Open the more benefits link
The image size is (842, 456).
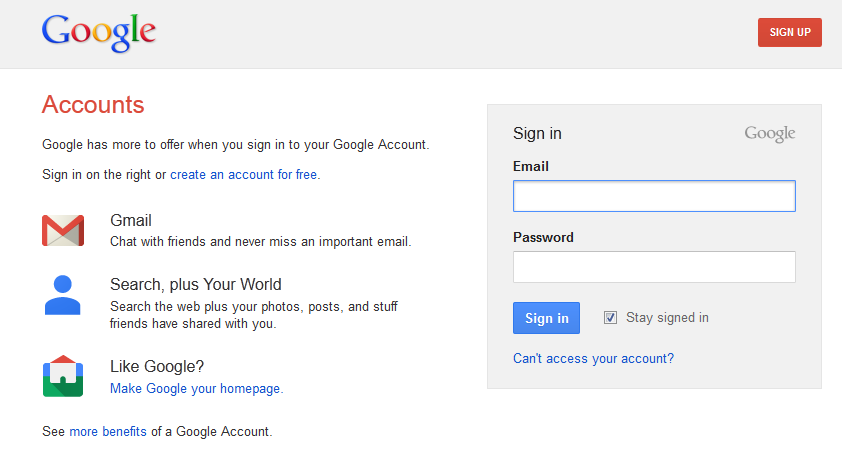pyautogui.click(x=108, y=431)
